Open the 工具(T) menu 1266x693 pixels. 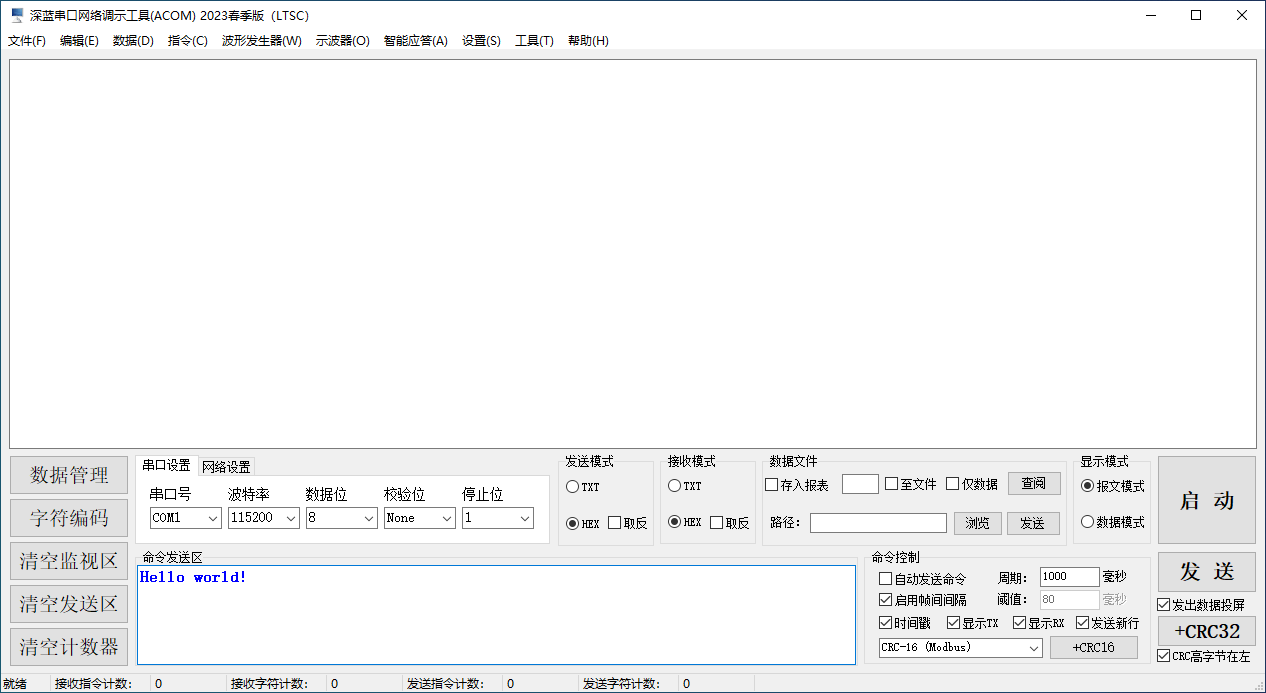534,41
